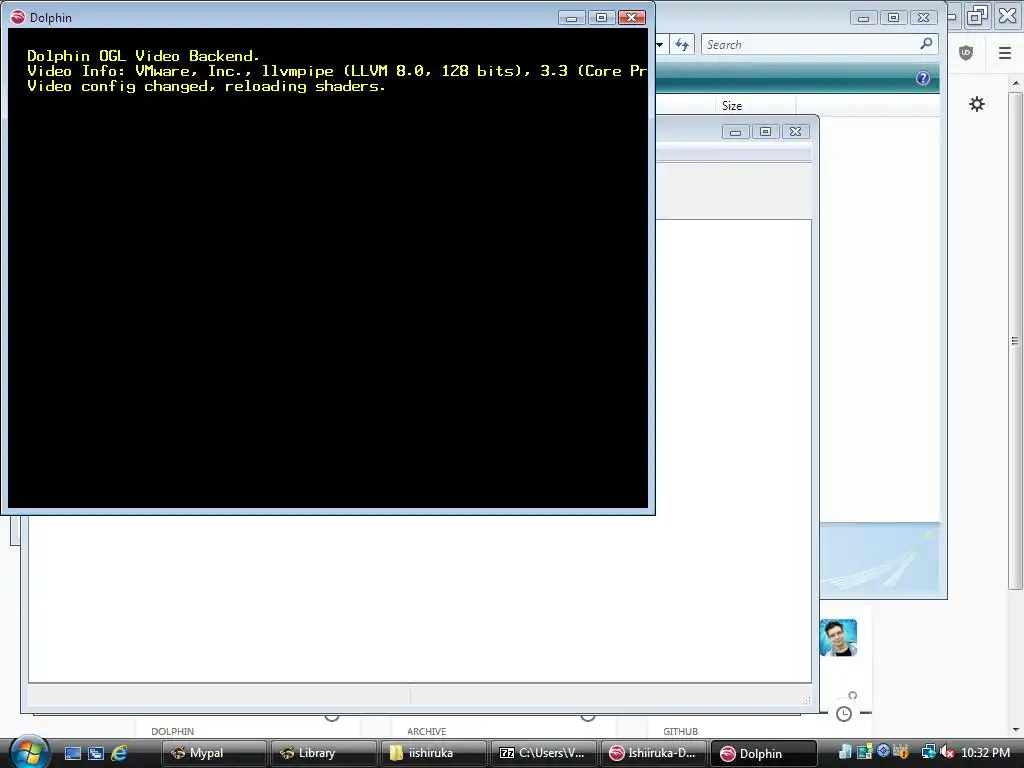Launch Internet Explorer from quick launch

click(120, 753)
